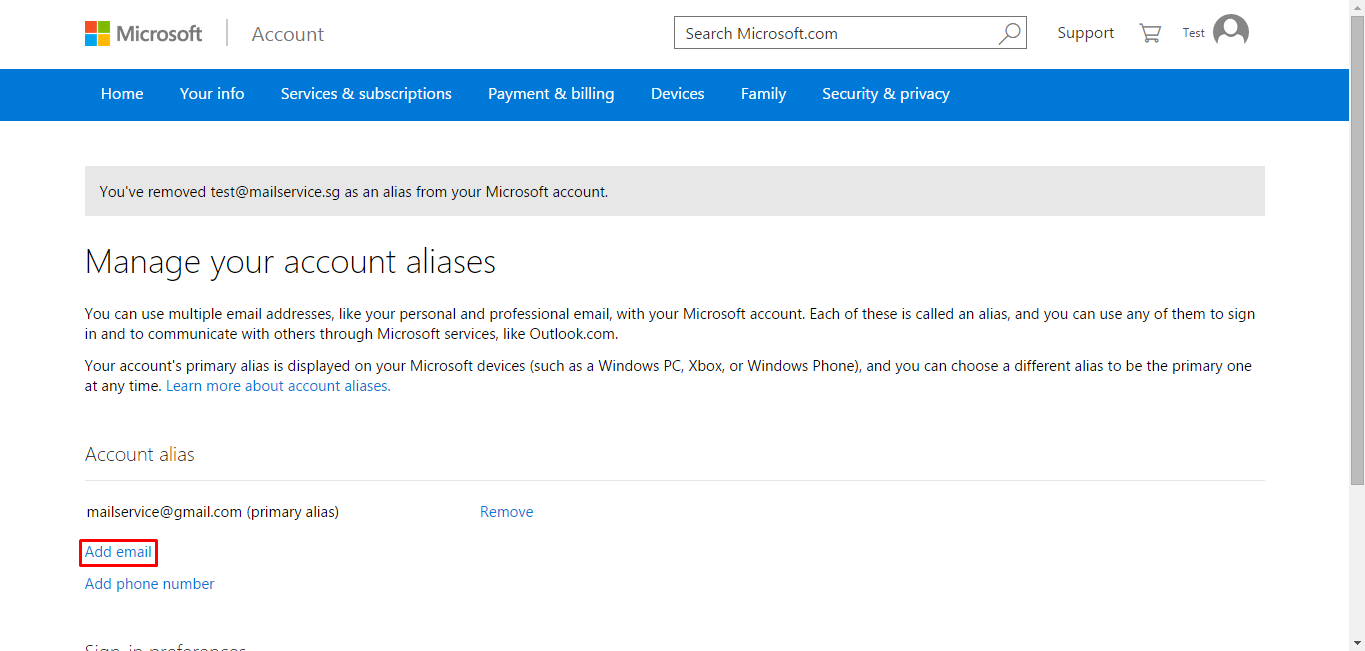The height and width of the screenshot is (651, 1365).
Task: Click the Add email link
Action: coord(118,552)
